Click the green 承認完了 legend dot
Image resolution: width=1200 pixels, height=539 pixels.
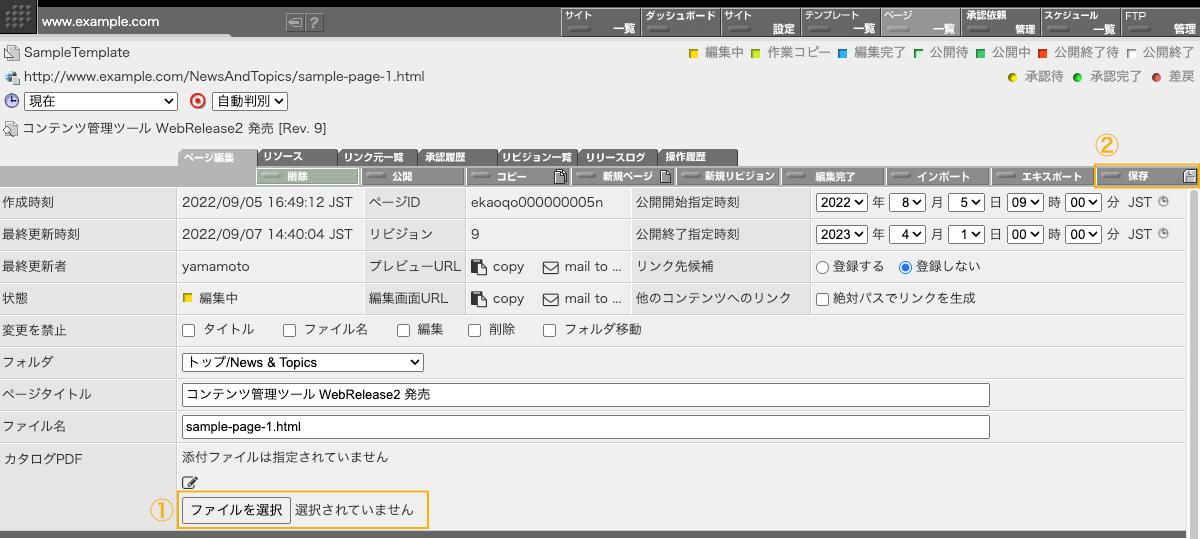1077,77
